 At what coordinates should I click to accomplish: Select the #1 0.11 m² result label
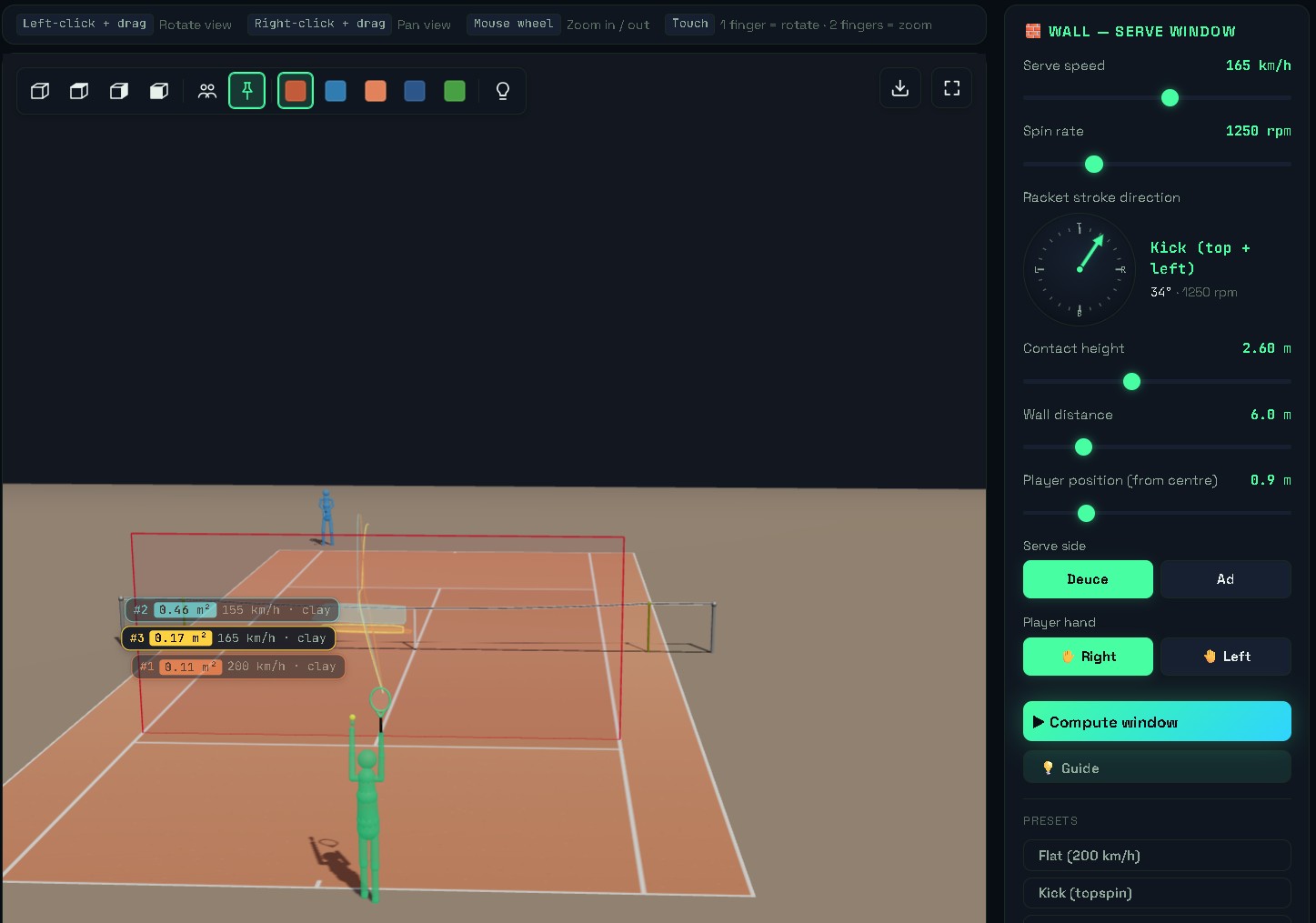point(238,667)
